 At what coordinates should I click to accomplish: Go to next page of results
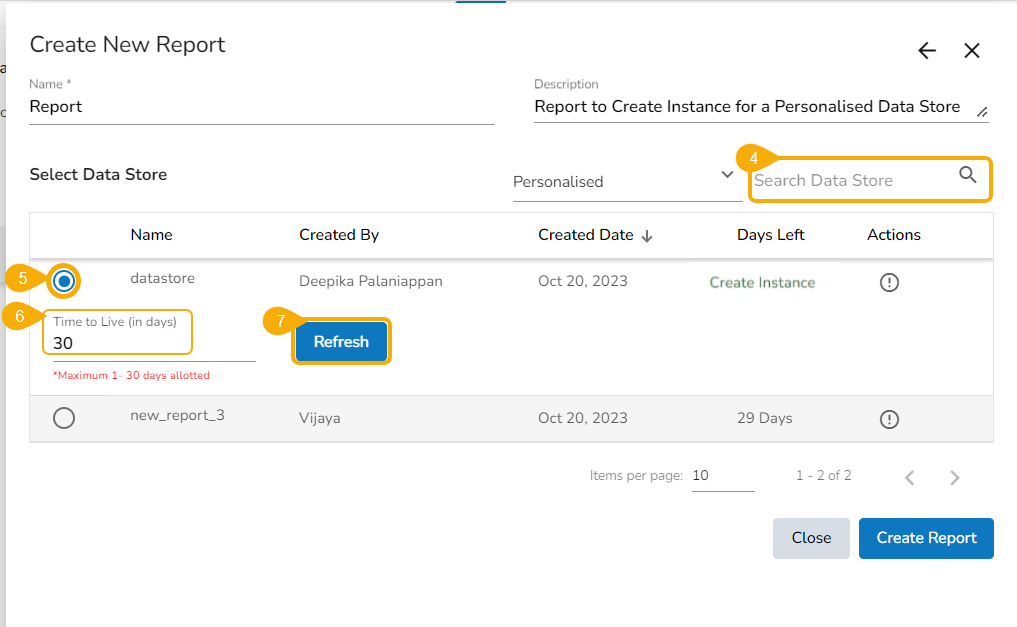coord(955,477)
